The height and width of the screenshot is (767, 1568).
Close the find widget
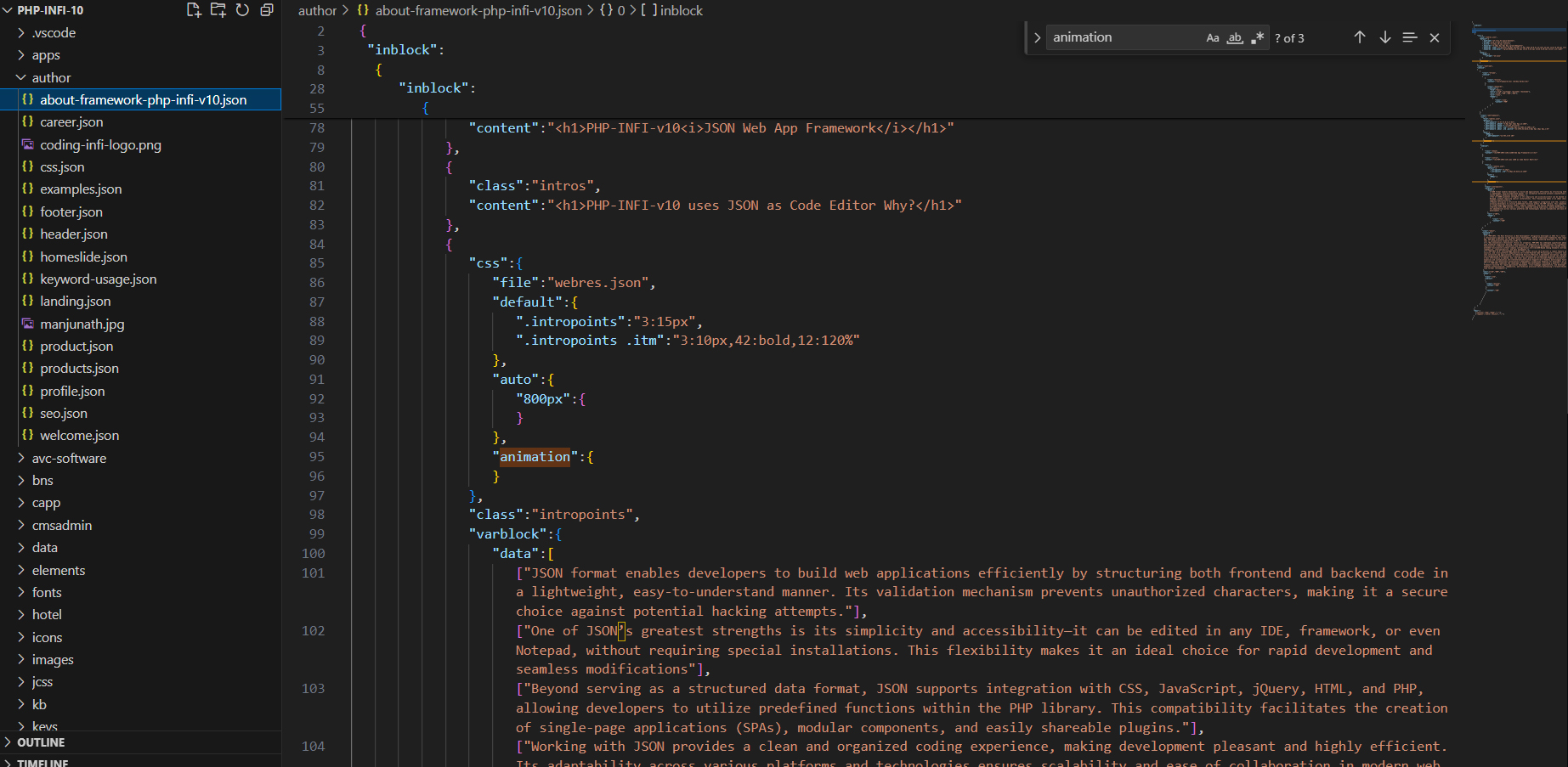pos(1435,37)
